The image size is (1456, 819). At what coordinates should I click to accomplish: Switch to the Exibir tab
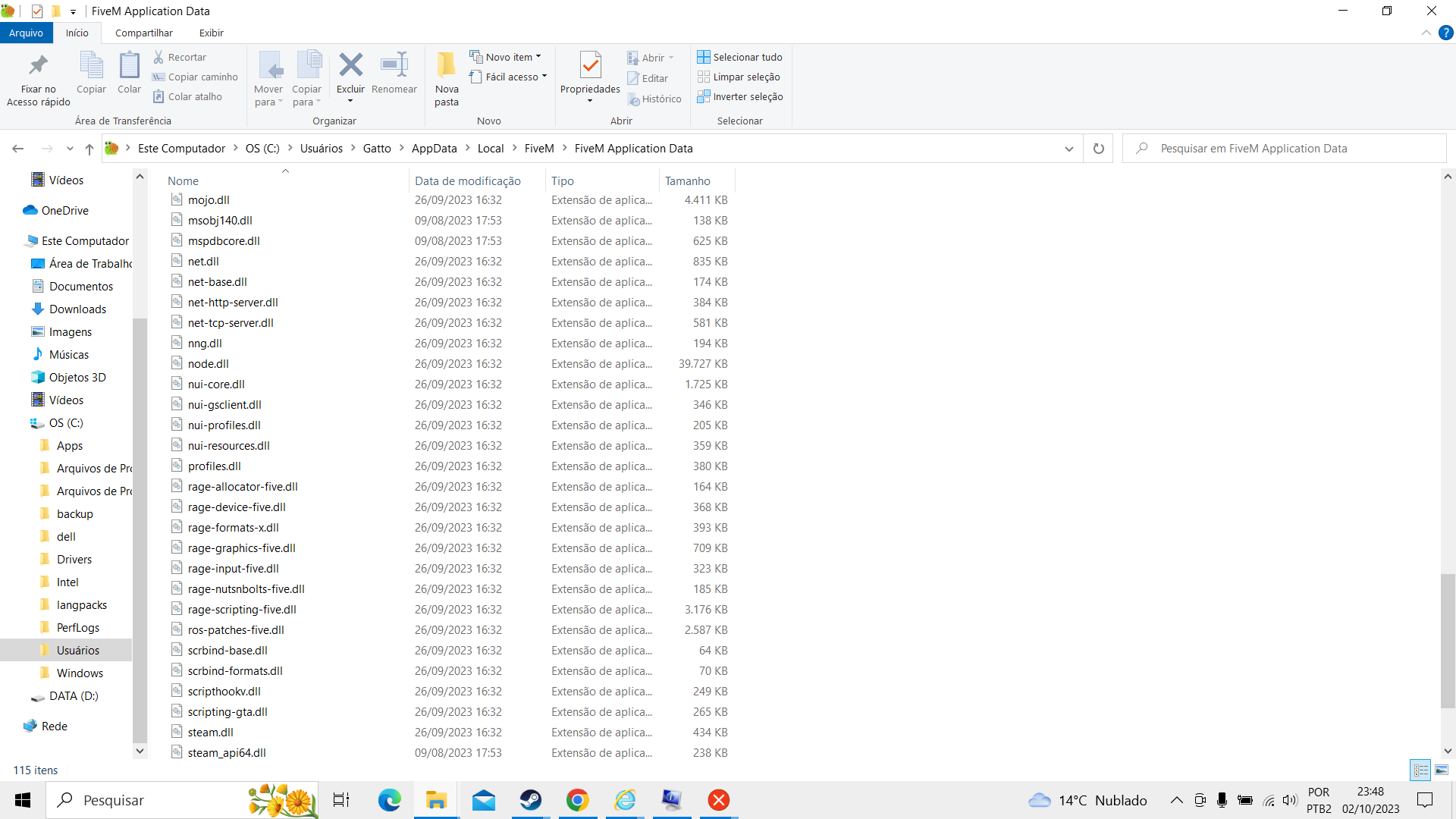pos(212,33)
